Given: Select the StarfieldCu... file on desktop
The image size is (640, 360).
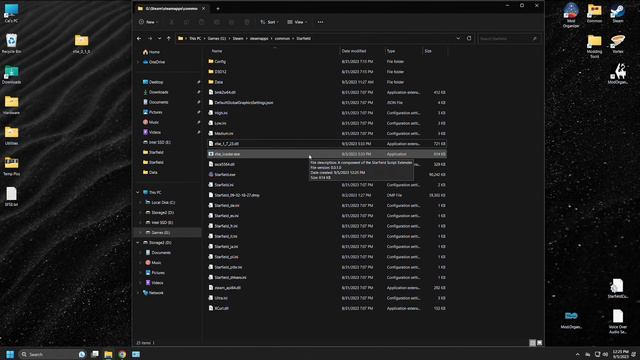Looking at the screenshot, I should coord(618,288).
